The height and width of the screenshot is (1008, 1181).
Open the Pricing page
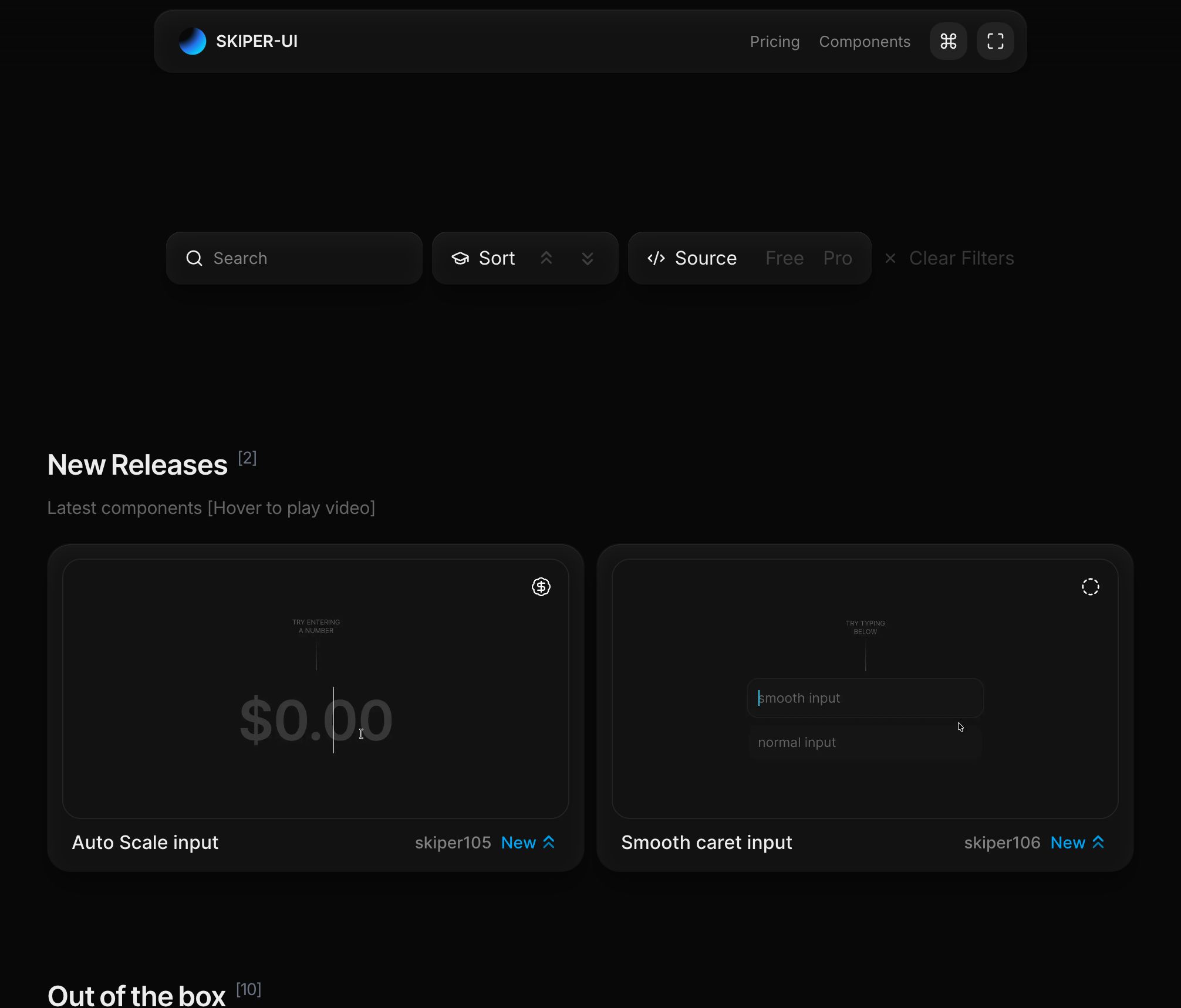point(775,42)
